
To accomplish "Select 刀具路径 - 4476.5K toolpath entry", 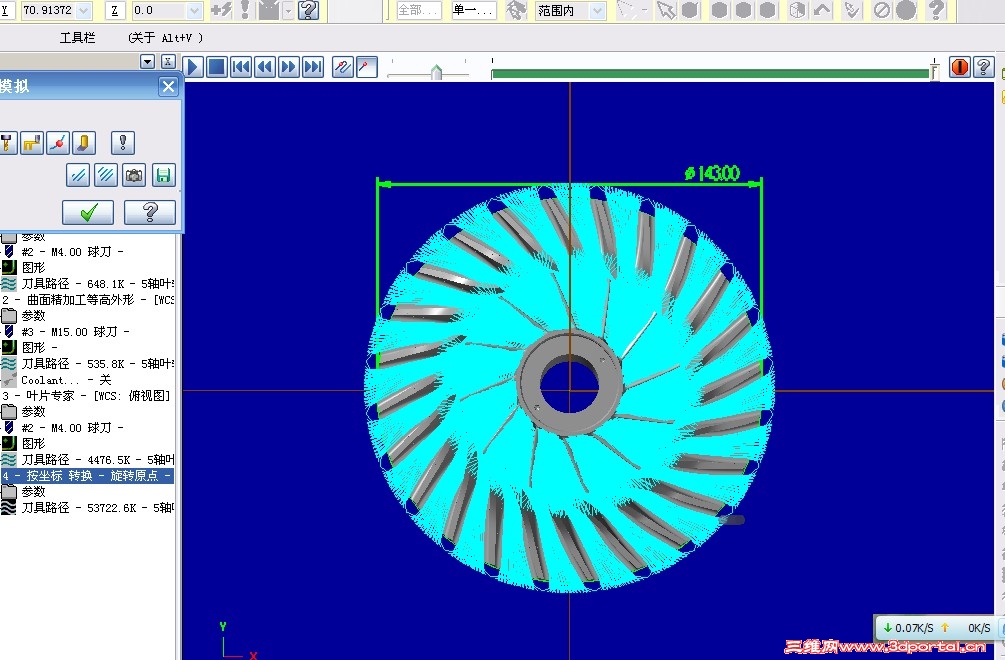I will [97, 459].
